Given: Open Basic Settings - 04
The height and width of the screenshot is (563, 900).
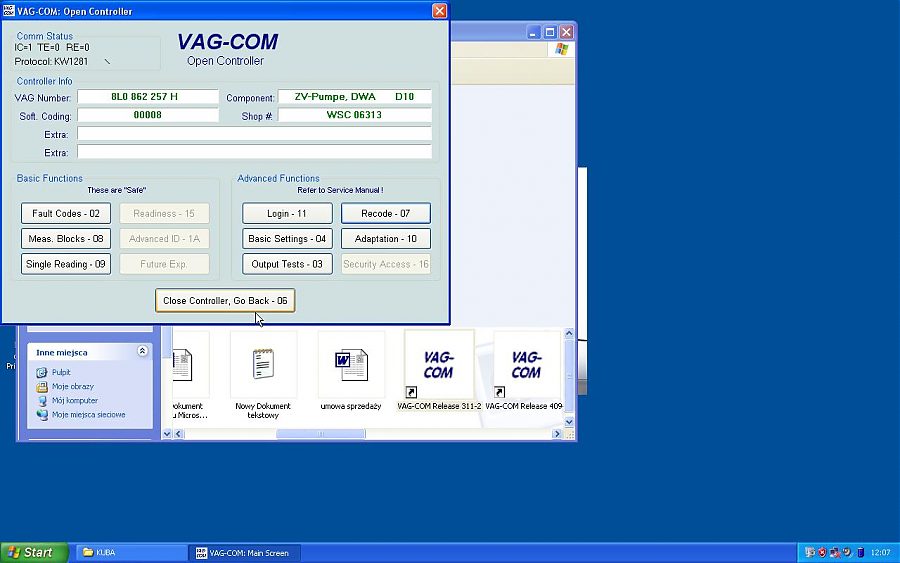Looking at the screenshot, I should pyautogui.click(x=287, y=239).
